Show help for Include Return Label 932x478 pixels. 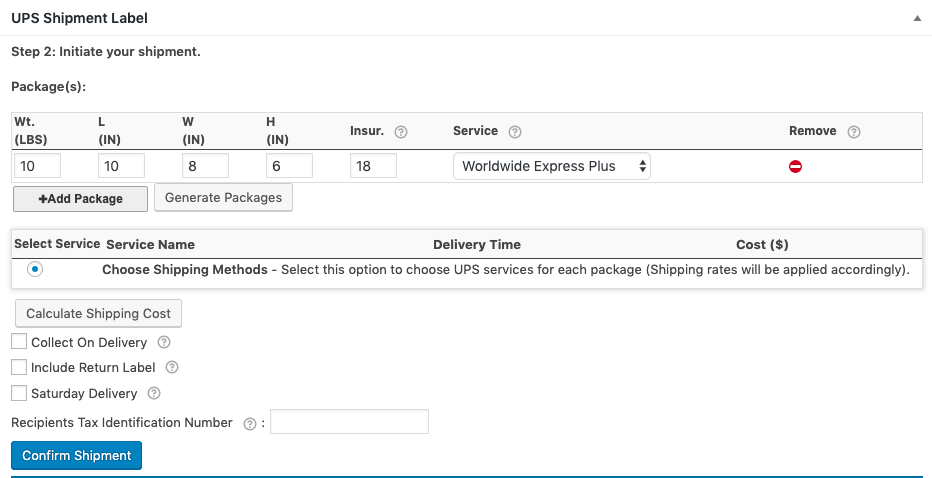coord(172,367)
